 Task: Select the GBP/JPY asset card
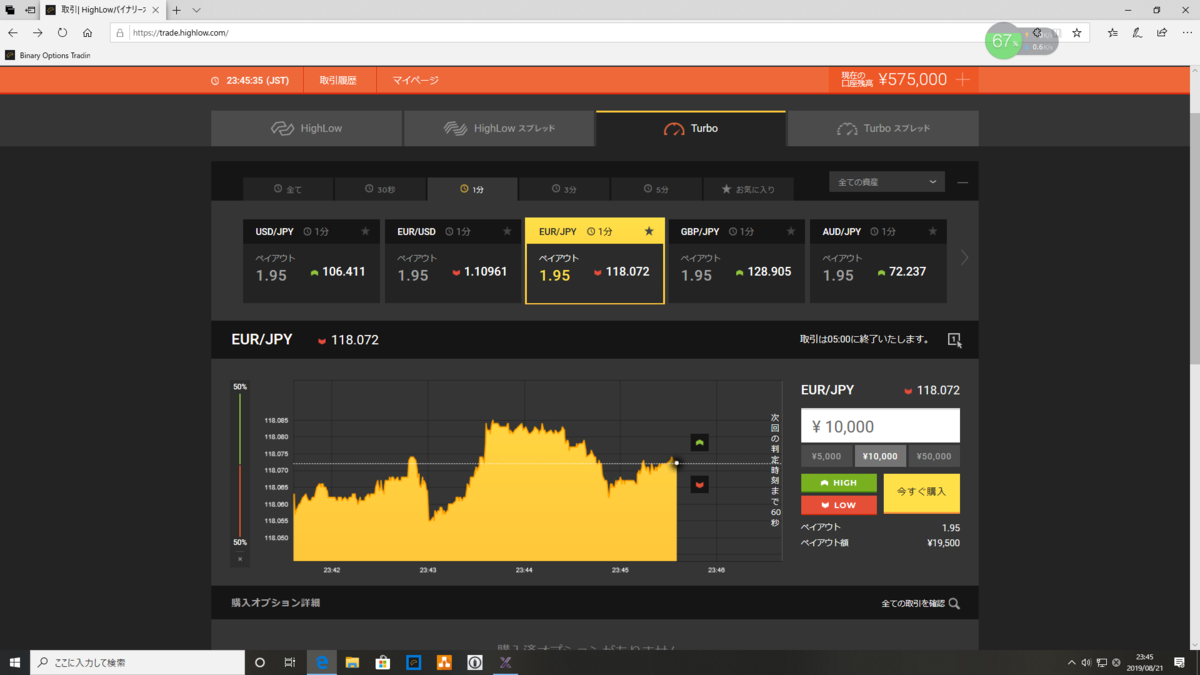click(x=736, y=261)
